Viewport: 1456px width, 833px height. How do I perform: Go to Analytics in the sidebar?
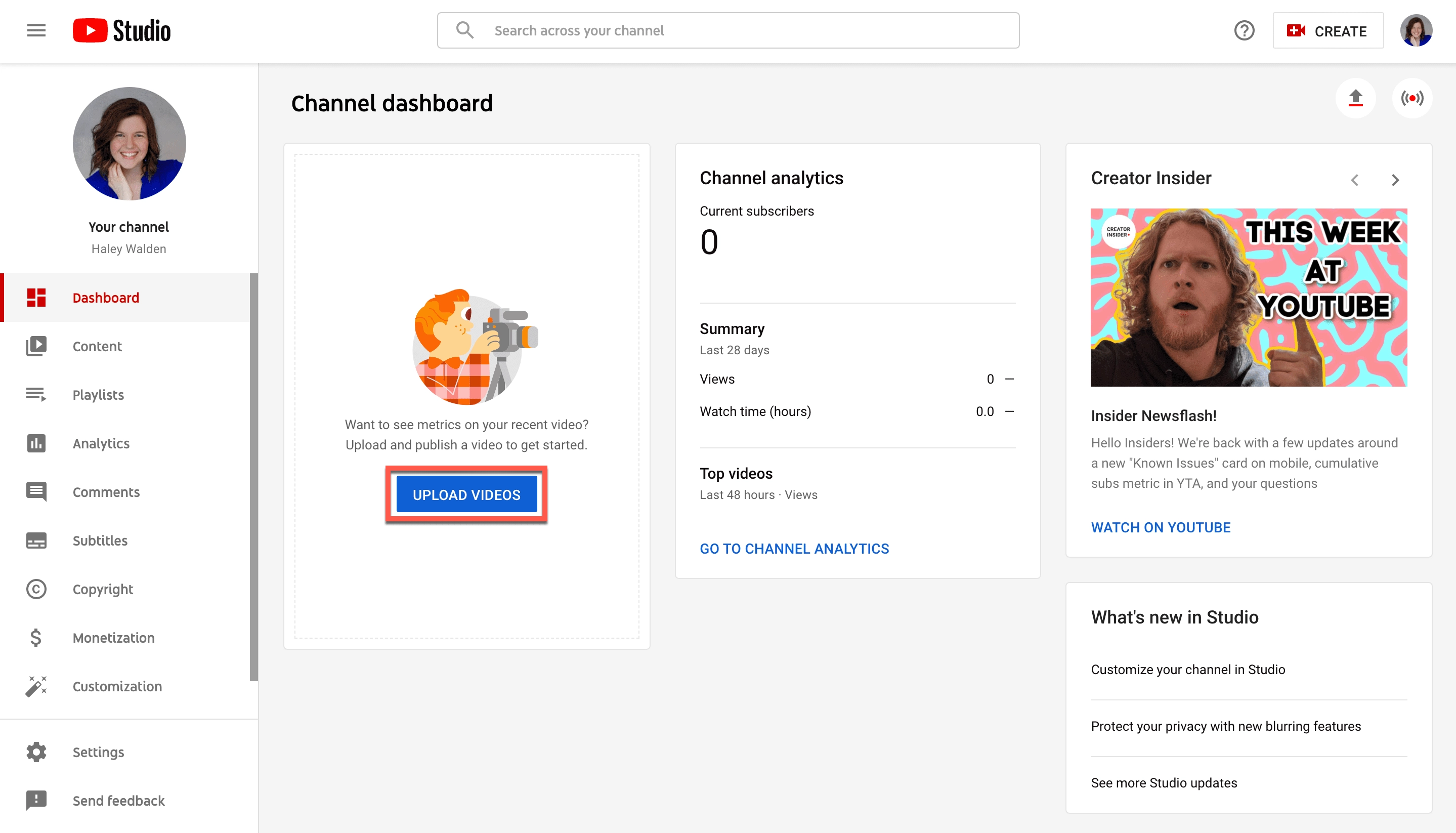101,443
